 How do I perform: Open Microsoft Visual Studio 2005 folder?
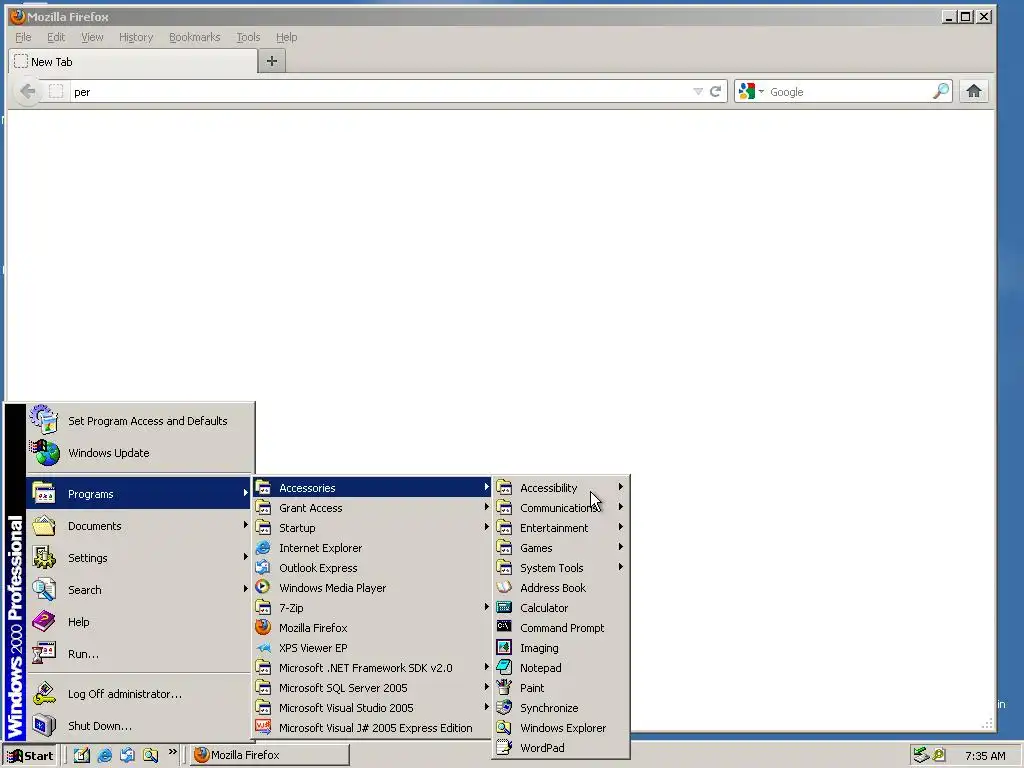coord(372,708)
